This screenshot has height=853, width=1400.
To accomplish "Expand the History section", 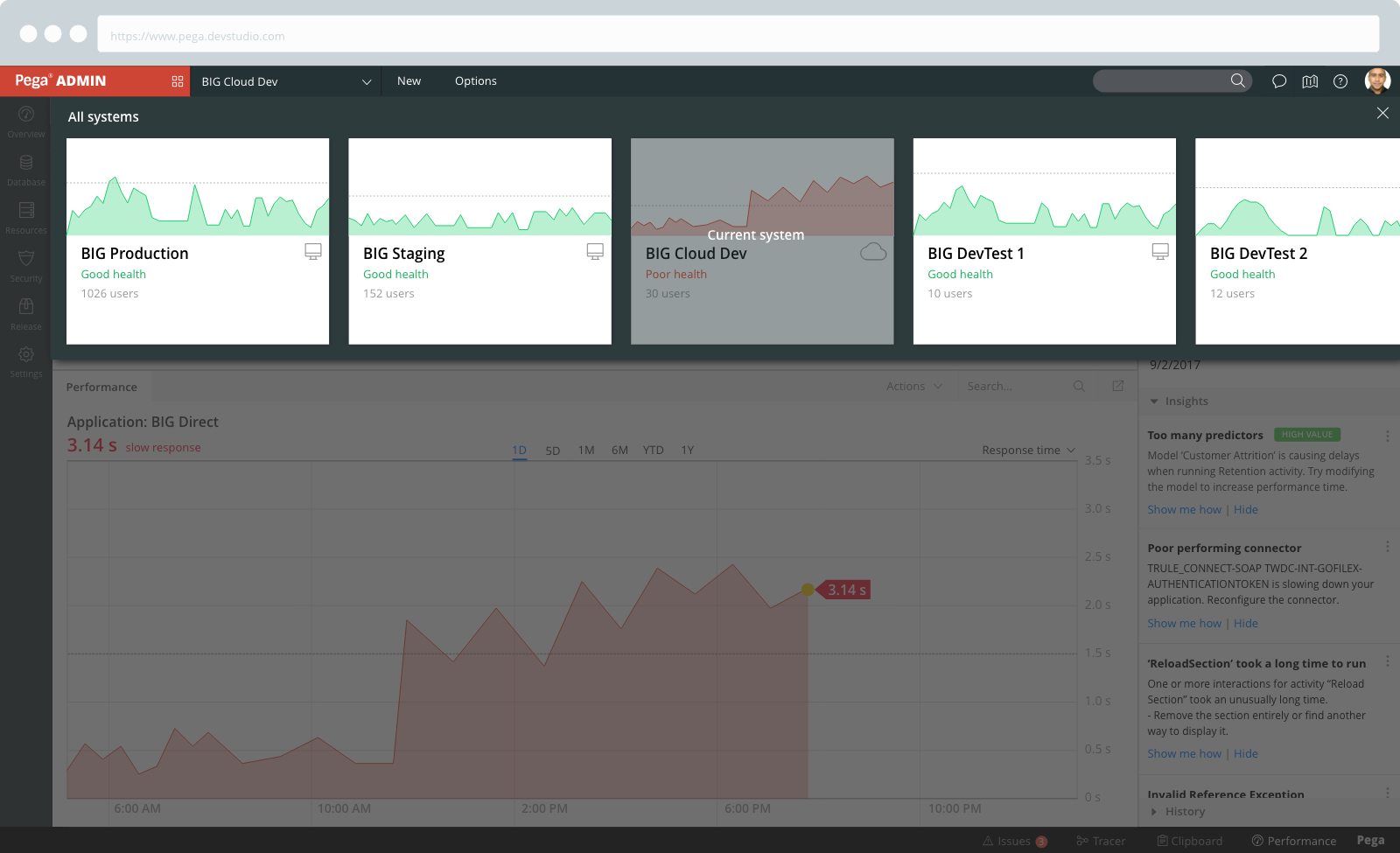I will pyautogui.click(x=1179, y=811).
